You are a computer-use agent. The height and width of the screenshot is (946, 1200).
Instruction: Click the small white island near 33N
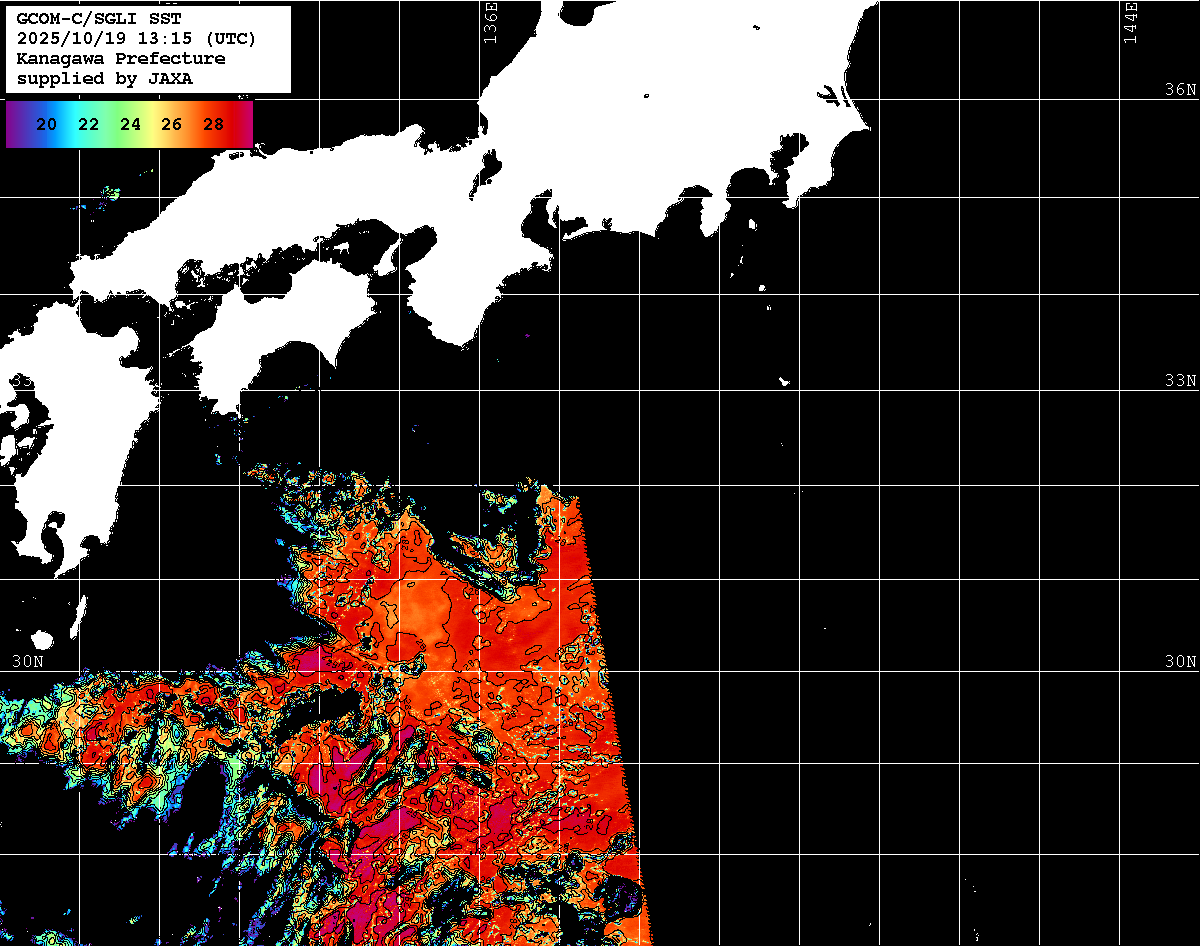[785, 381]
